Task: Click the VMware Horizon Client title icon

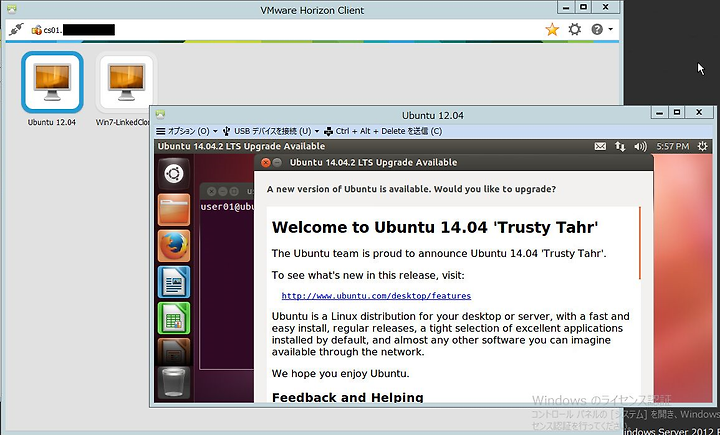Action: [12, 10]
